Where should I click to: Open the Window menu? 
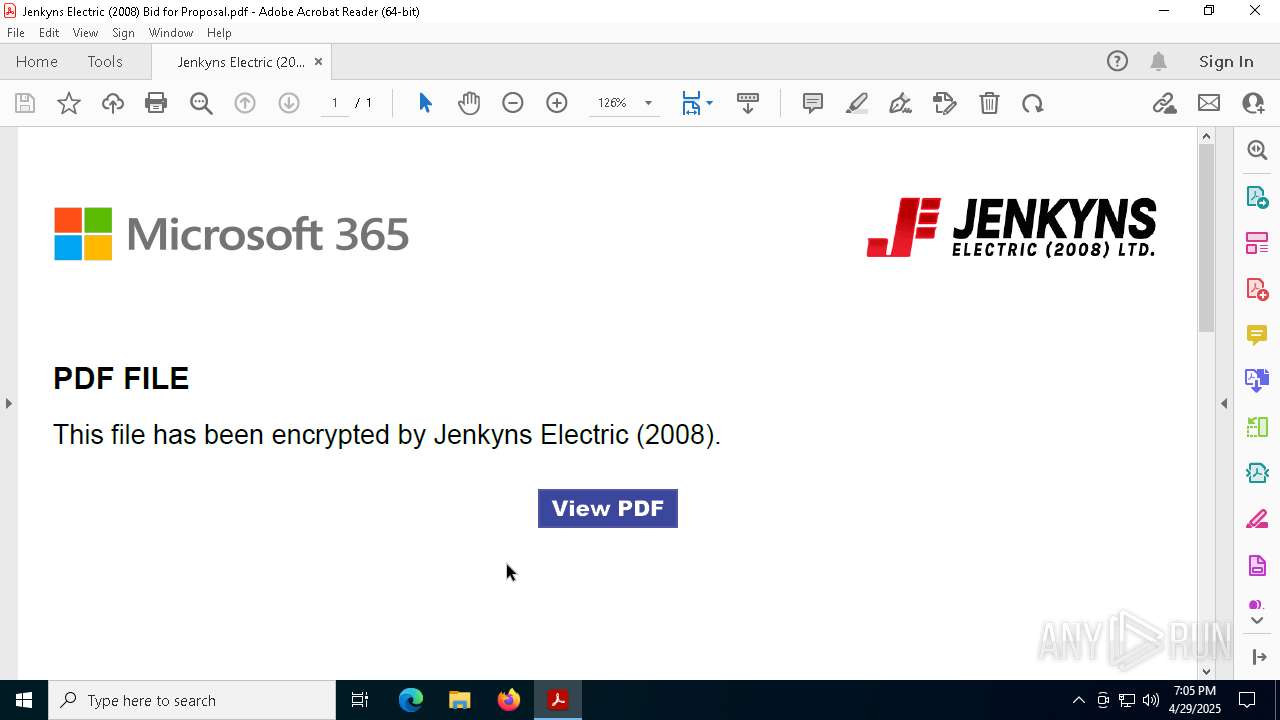point(171,32)
